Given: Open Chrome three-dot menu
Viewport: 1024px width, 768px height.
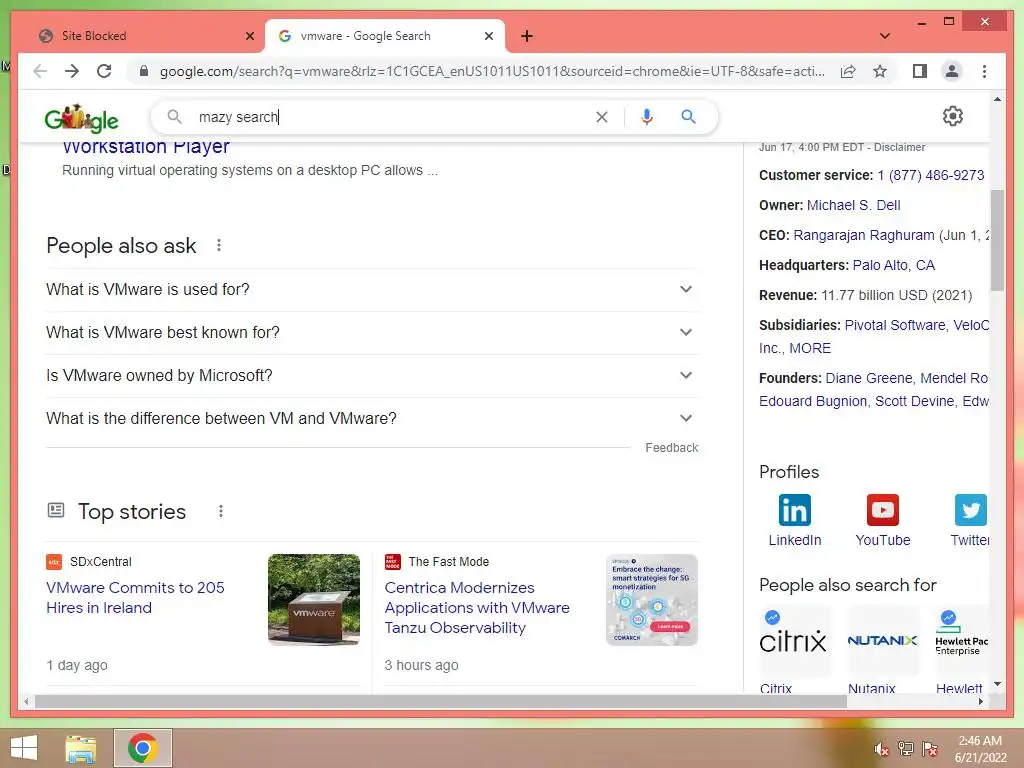Looking at the screenshot, I should coord(984,71).
